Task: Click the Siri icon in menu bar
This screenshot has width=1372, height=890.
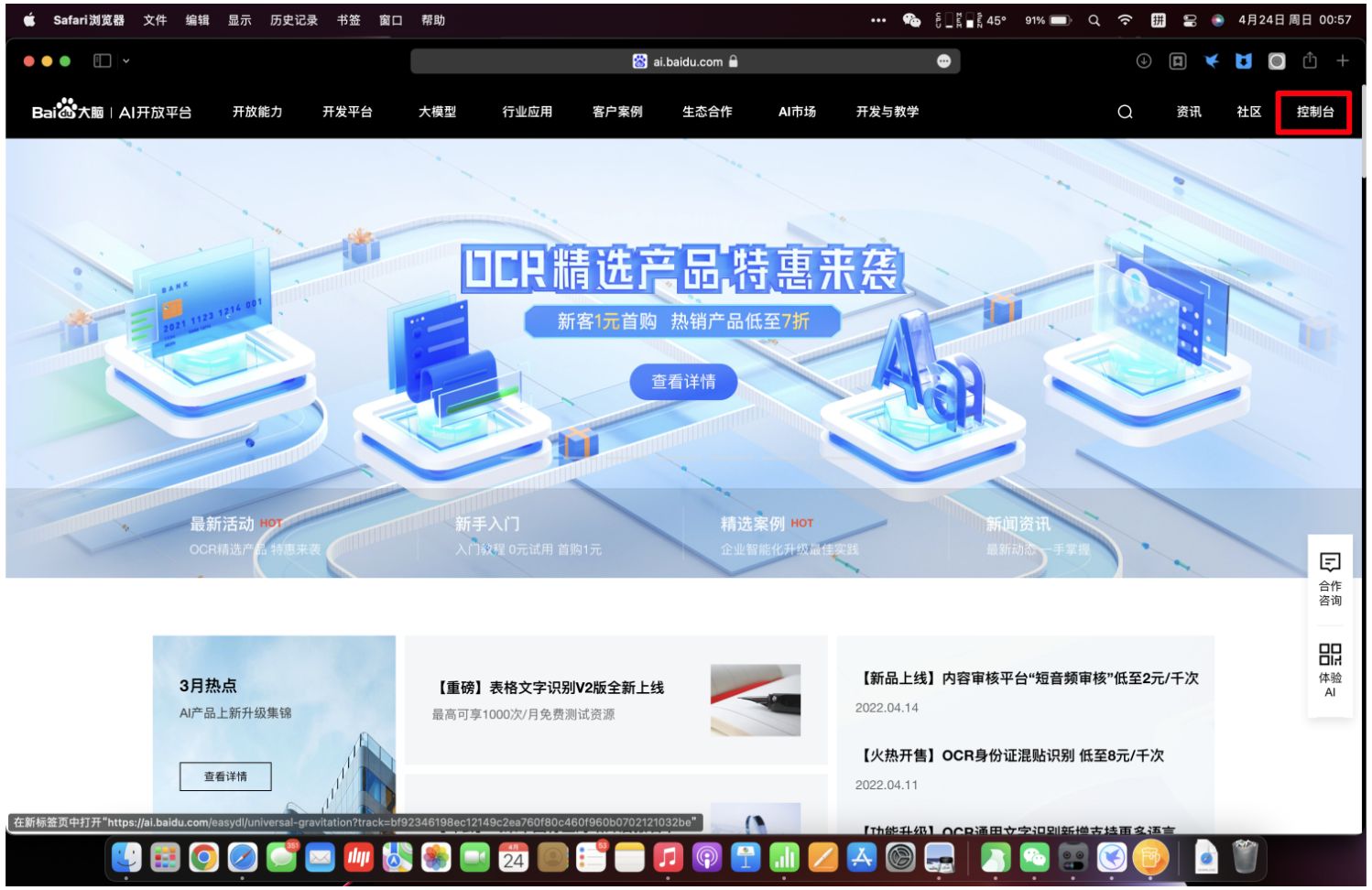Action: [x=1218, y=19]
